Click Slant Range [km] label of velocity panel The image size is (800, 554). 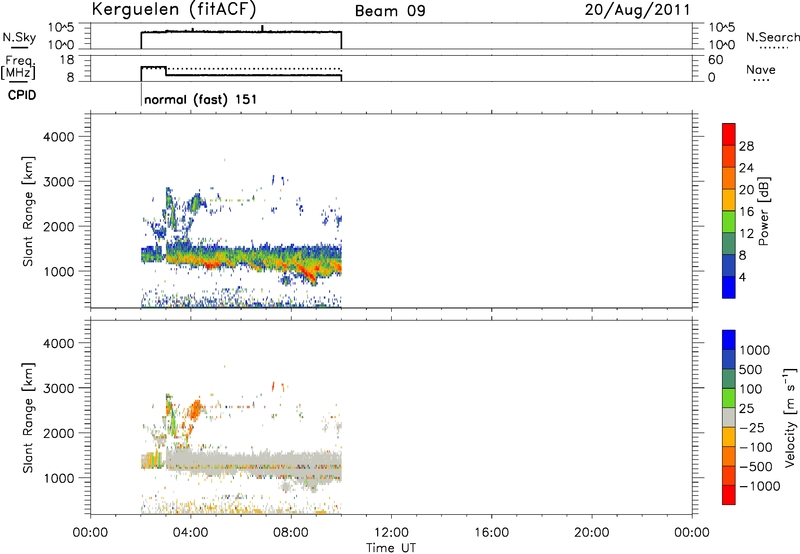click(x=28, y=417)
